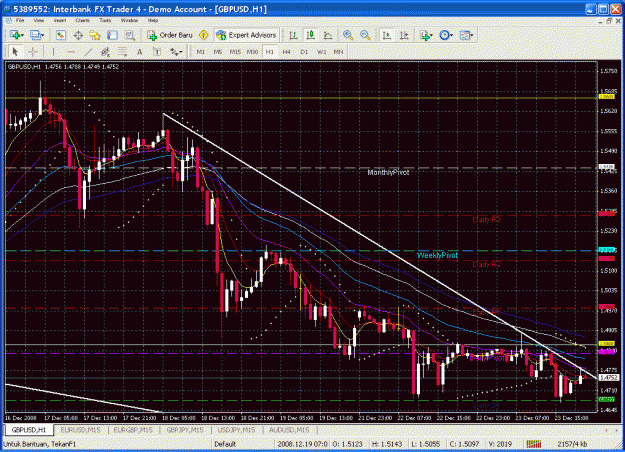Switch to M5 timeframe
Viewport: 625px width, 452px height.
click(218, 52)
